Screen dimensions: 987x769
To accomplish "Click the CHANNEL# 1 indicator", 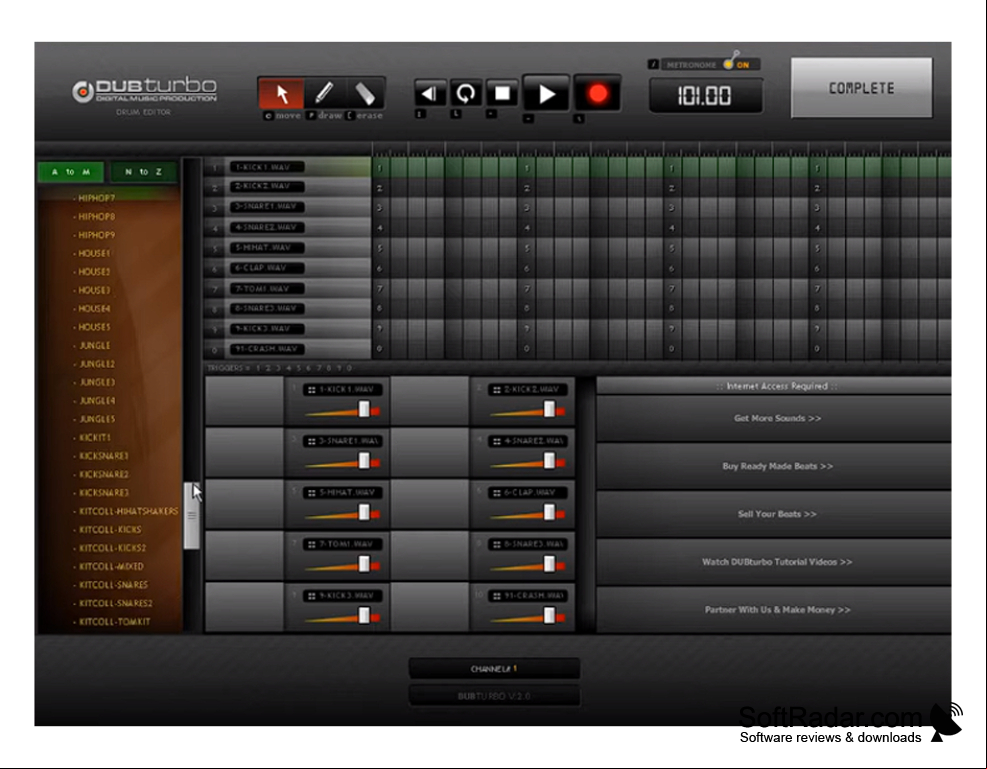I will point(494,669).
